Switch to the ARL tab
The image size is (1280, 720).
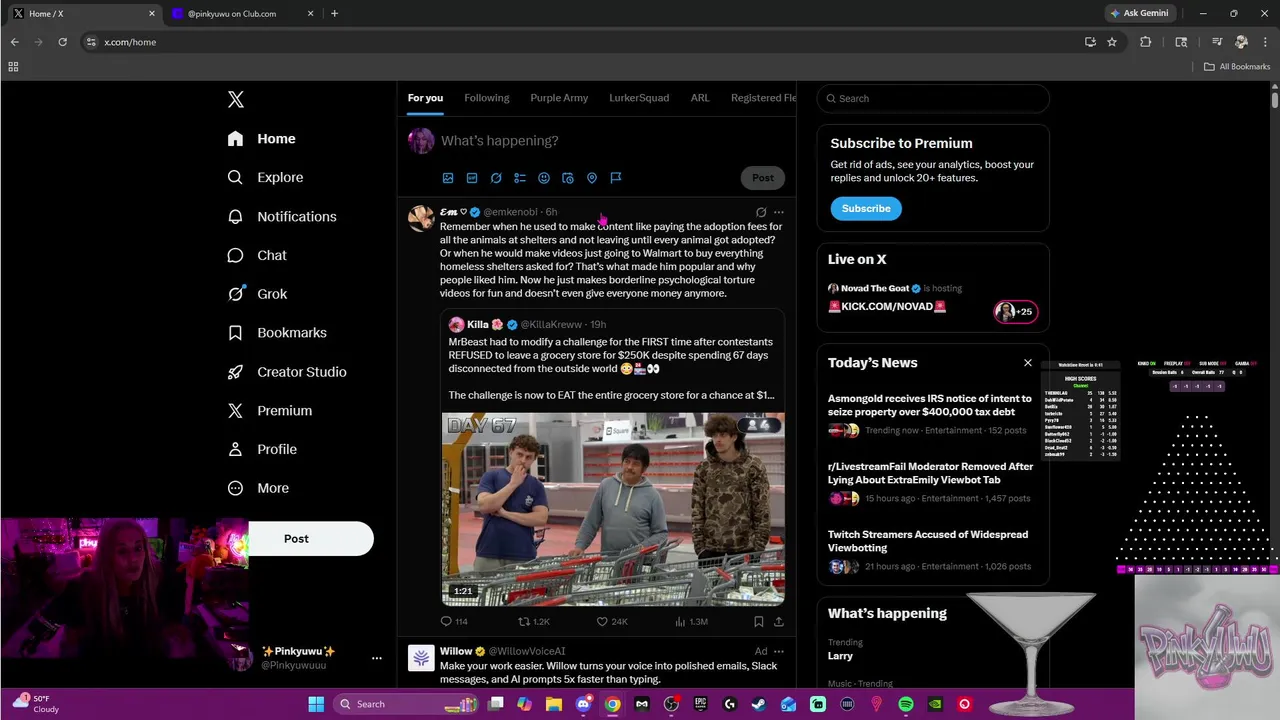700,98
